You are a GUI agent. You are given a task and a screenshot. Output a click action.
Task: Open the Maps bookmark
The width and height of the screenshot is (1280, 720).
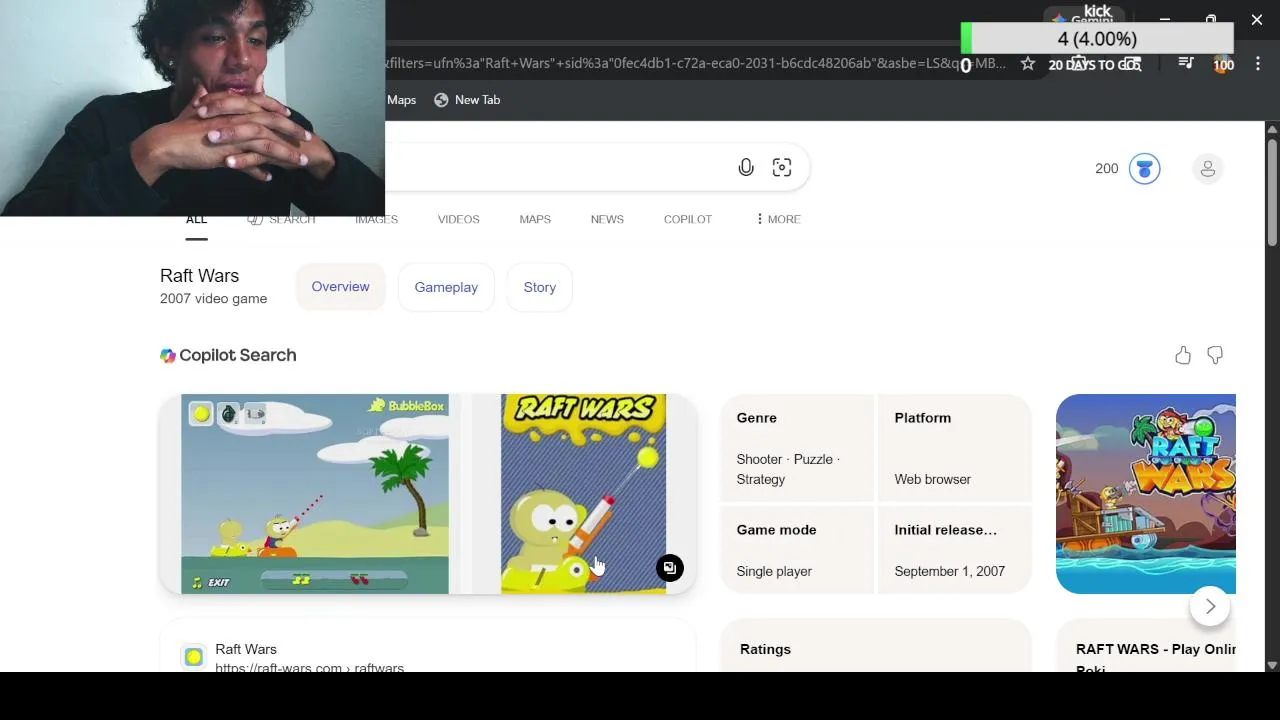401,100
